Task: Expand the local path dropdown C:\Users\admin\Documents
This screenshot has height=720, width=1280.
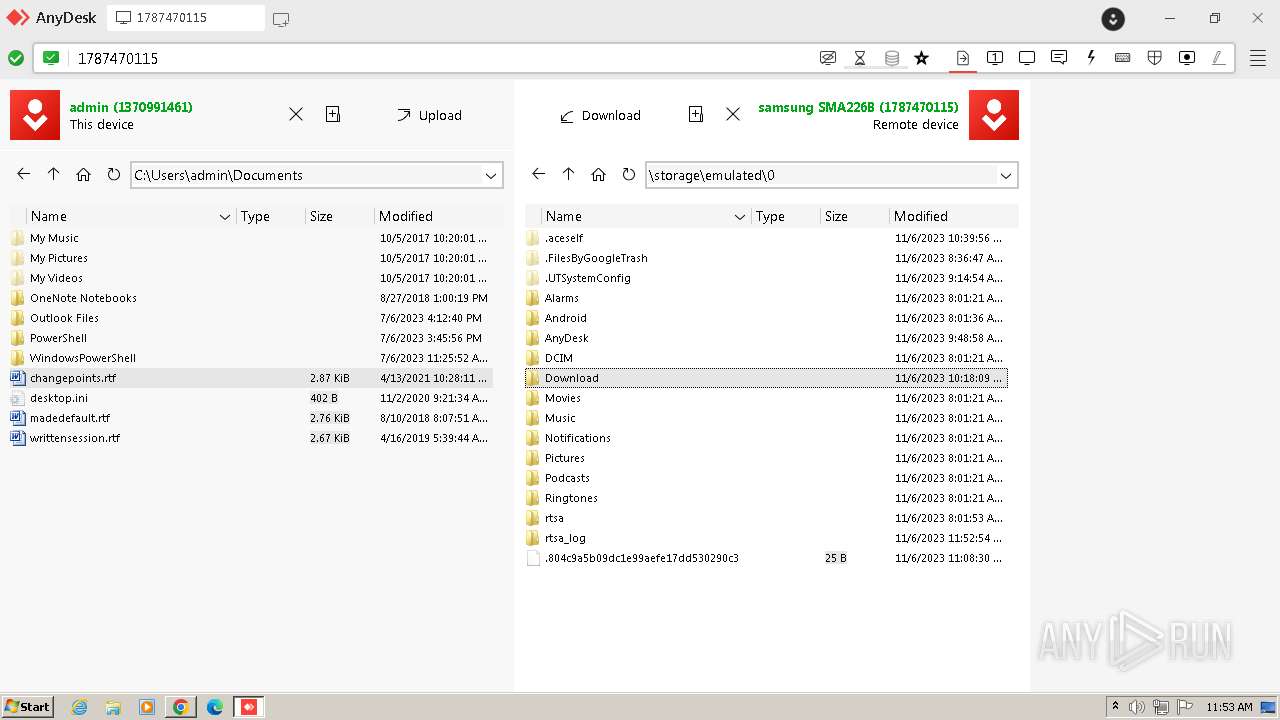Action: [491, 175]
